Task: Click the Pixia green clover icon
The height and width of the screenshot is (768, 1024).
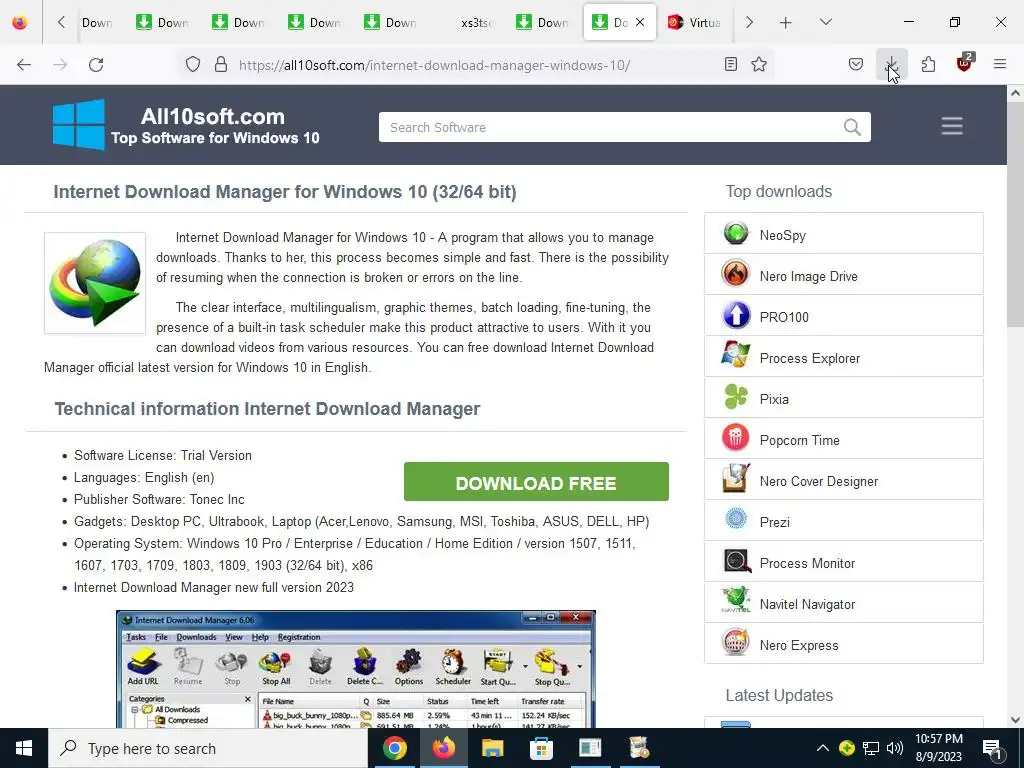Action: click(x=736, y=397)
